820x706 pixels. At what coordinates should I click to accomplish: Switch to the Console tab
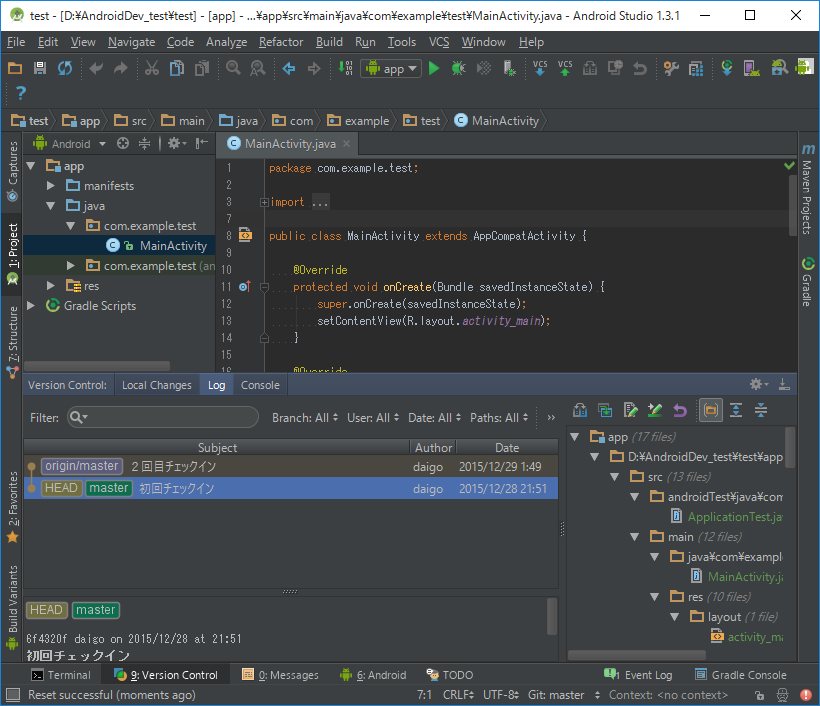click(x=260, y=385)
